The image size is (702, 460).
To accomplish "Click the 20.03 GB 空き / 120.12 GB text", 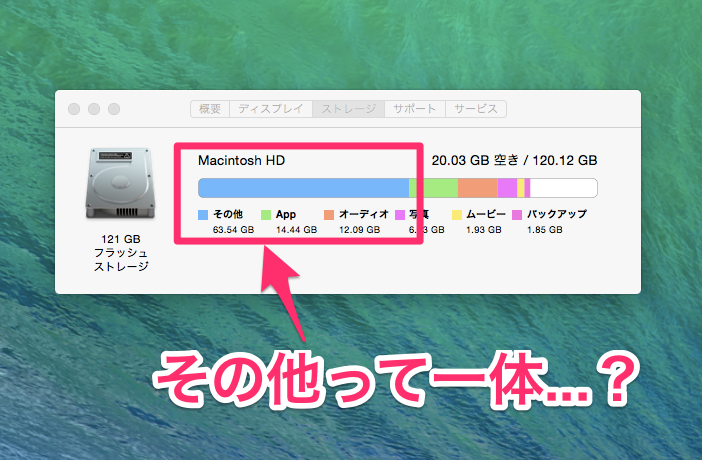I will coord(514,160).
